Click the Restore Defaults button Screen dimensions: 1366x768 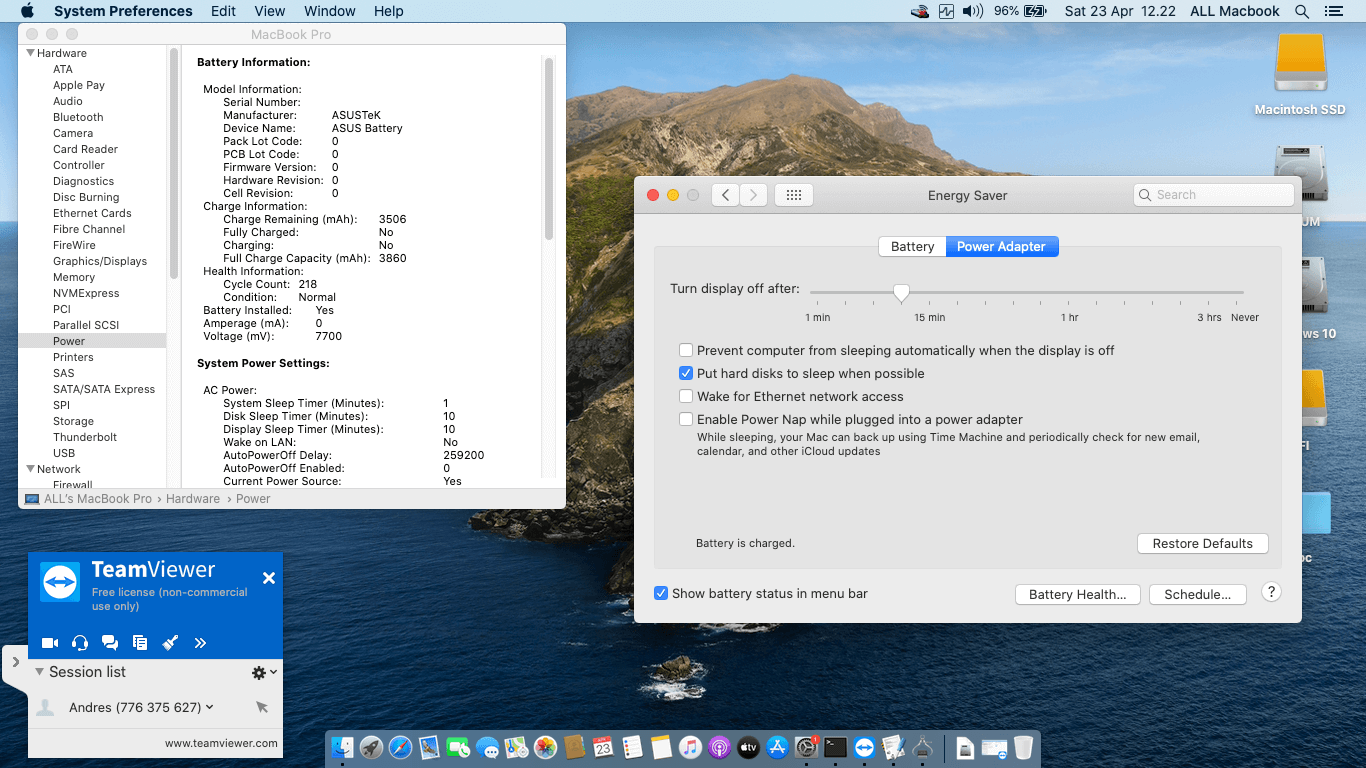[1202, 543]
